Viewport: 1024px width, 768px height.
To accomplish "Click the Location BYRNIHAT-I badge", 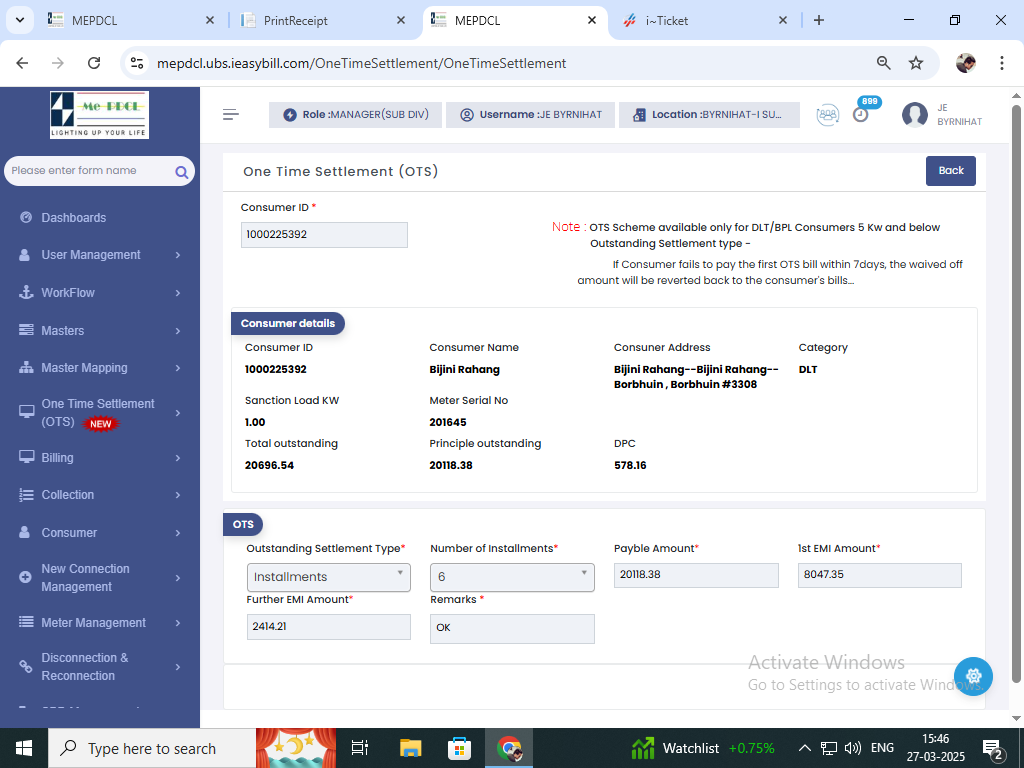I will click(x=709, y=115).
